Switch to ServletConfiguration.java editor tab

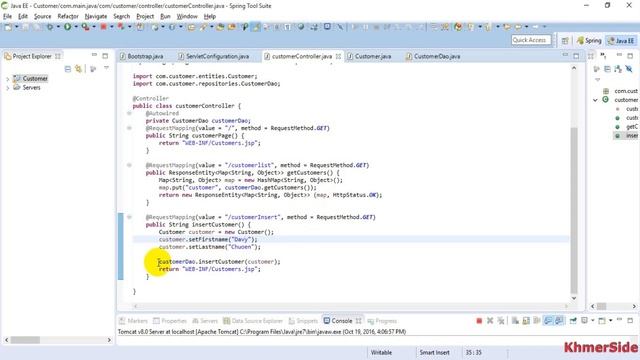coord(213,56)
